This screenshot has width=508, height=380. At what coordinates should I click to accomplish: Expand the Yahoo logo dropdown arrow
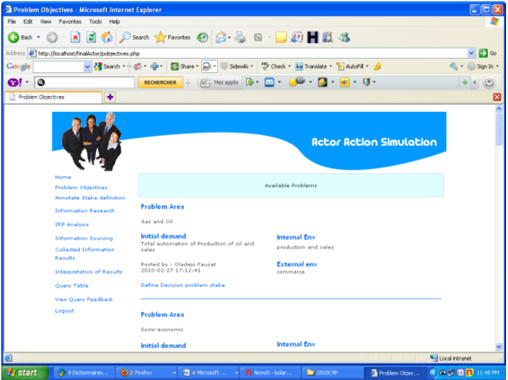tap(27, 82)
